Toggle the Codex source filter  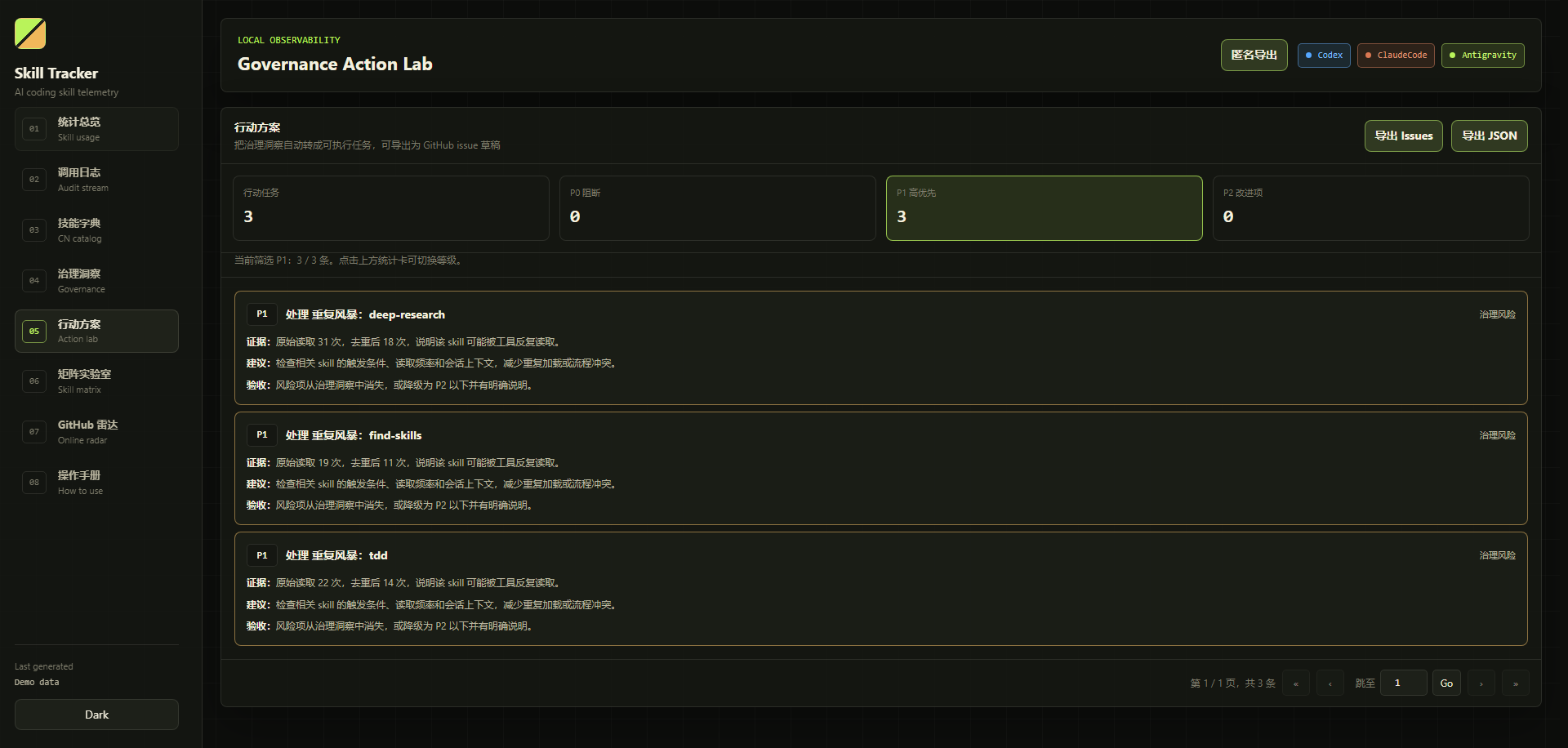(x=1324, y=56)
